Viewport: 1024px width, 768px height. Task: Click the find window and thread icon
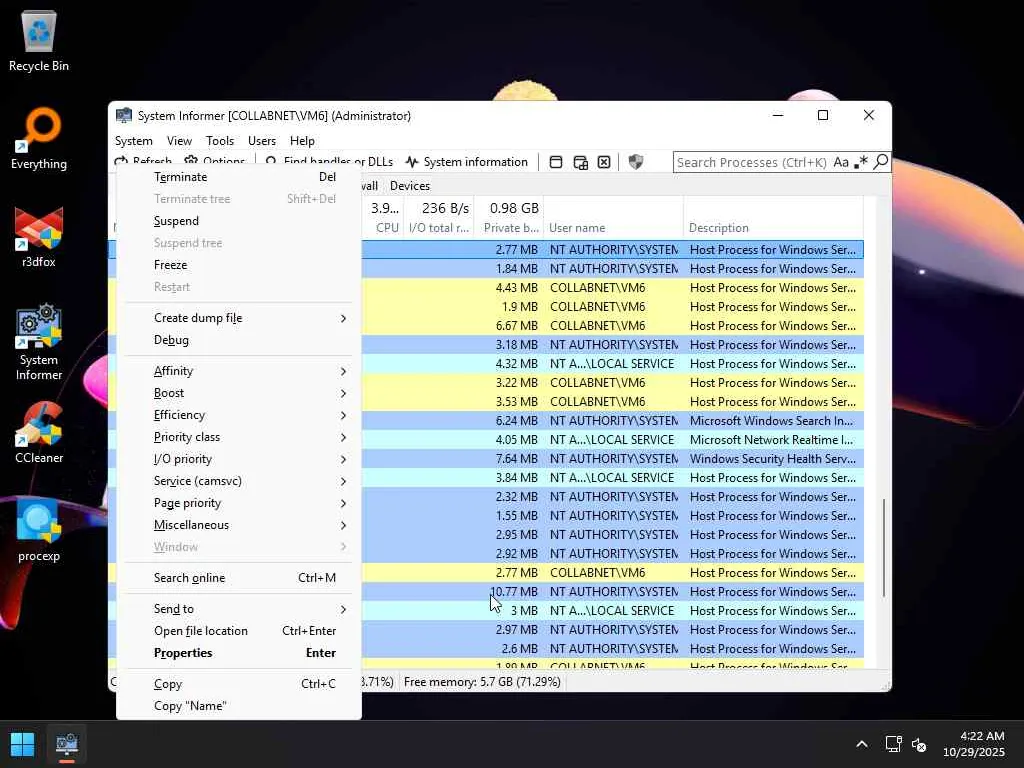[580, 162]
